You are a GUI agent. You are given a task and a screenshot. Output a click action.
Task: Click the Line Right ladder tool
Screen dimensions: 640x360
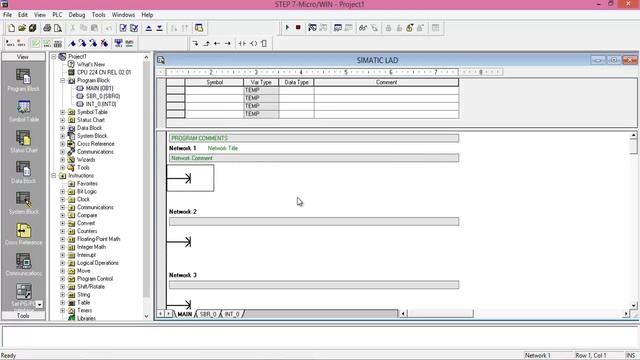pyautogui.click(x=228, y=43)
